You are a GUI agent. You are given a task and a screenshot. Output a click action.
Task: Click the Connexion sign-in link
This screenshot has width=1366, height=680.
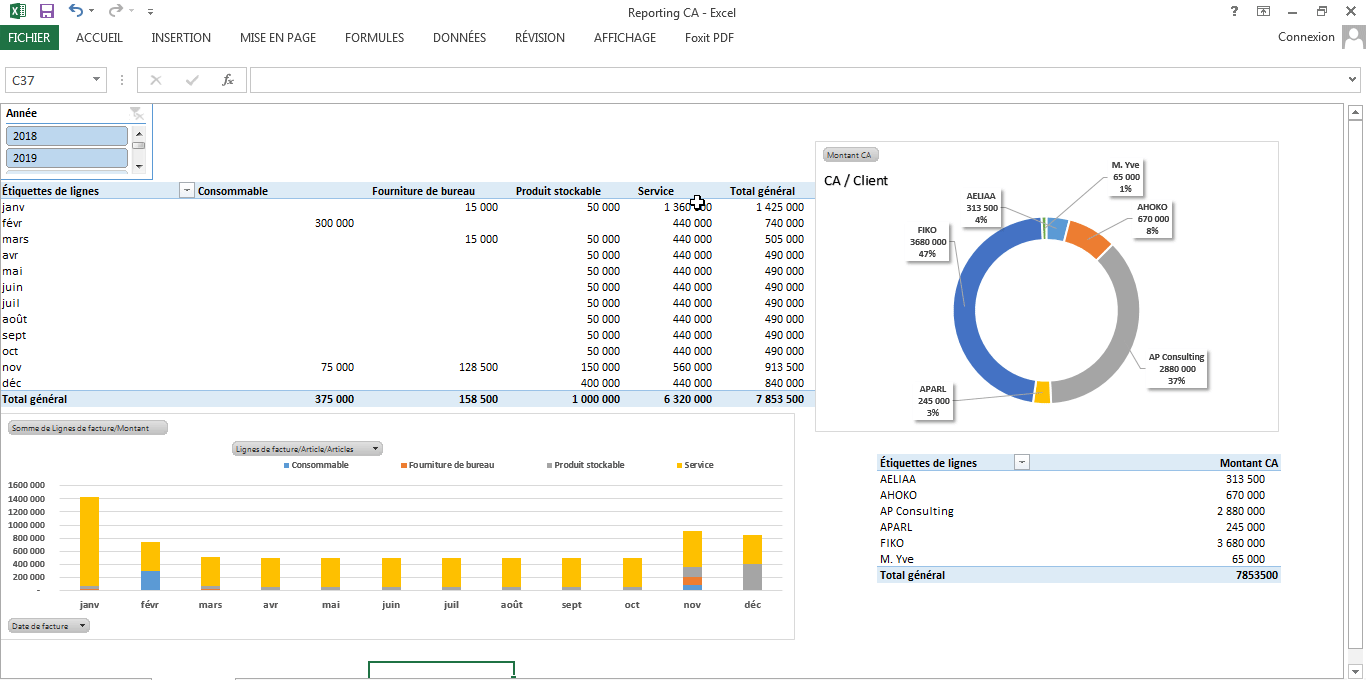[1305, 38]
